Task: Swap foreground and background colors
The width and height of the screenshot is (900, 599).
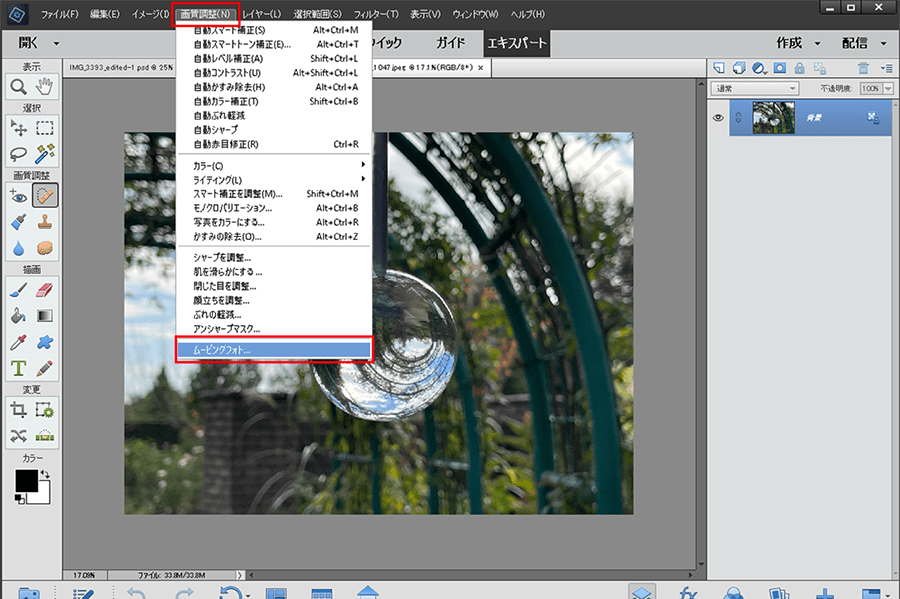Action: click(45, 474)
